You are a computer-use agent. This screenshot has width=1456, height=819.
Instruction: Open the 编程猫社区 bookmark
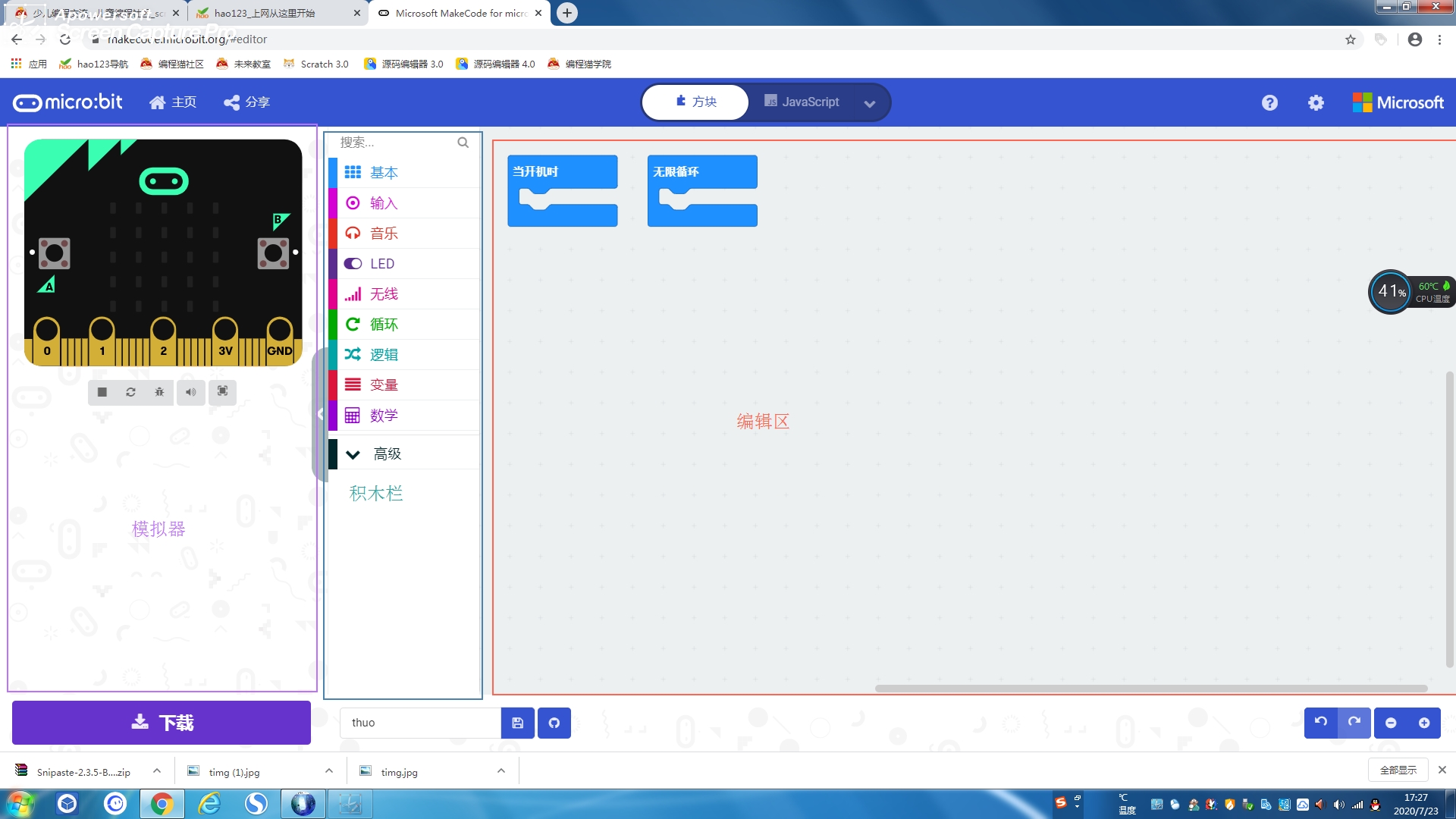click(x=172, y=64)
